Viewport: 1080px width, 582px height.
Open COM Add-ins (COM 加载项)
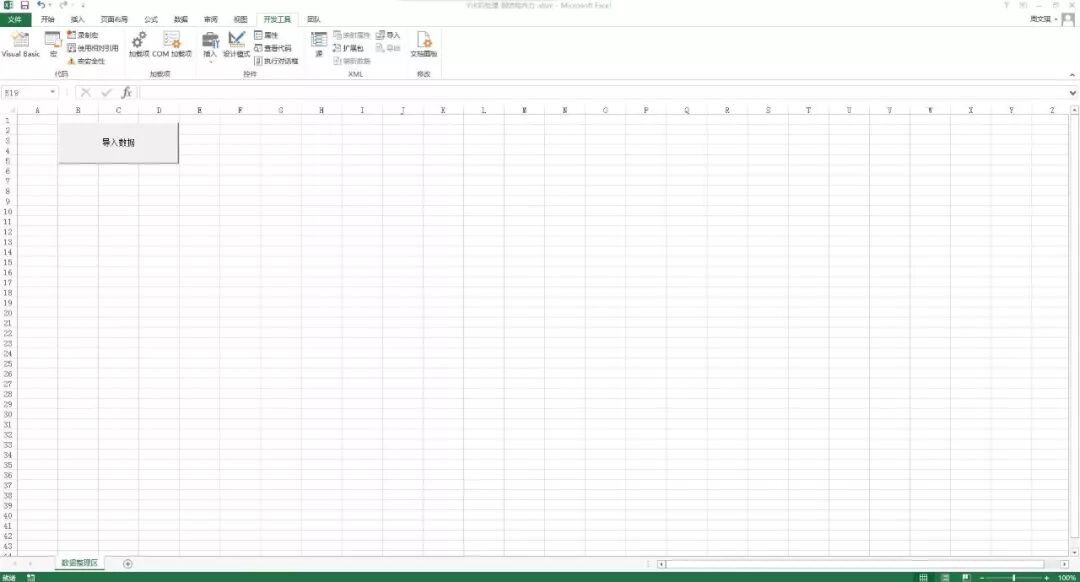tap(172, 44)
